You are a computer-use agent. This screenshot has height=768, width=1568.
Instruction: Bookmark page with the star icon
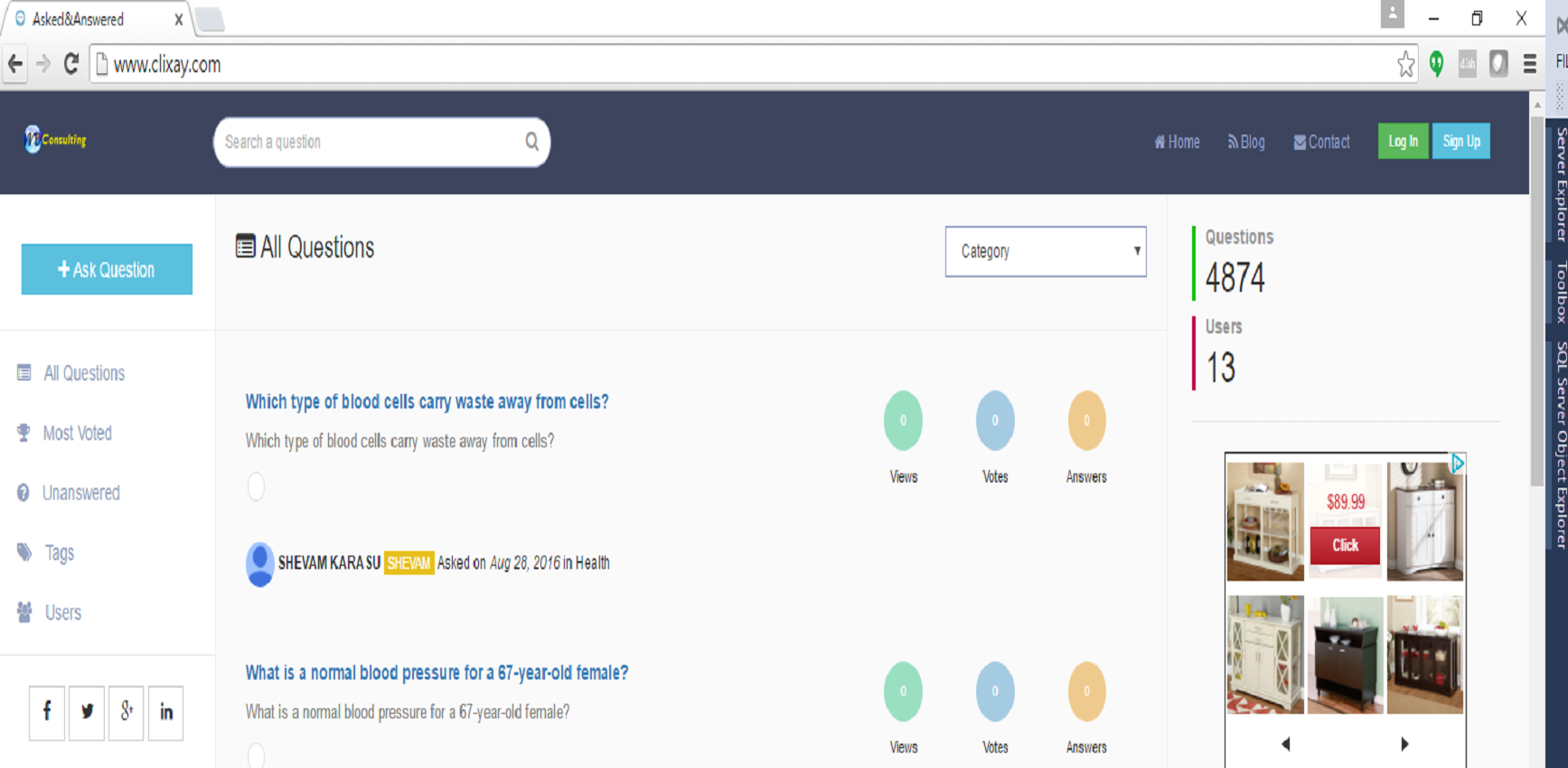click(x=1405, y=64)
